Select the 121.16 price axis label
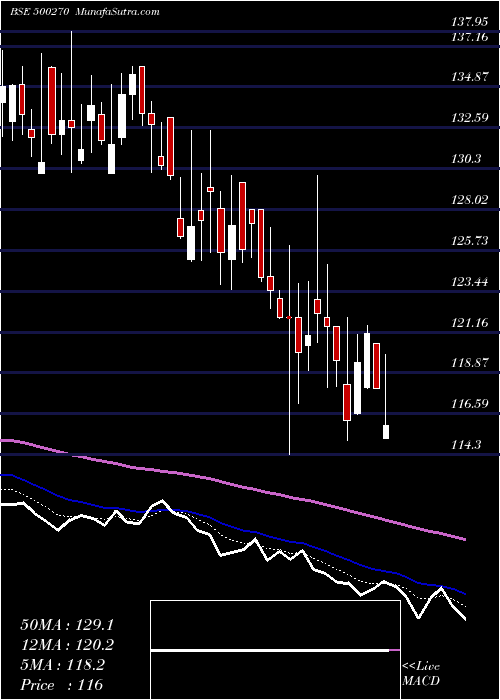Viewport: 500px width, 700px height. (x=469, y=322)
